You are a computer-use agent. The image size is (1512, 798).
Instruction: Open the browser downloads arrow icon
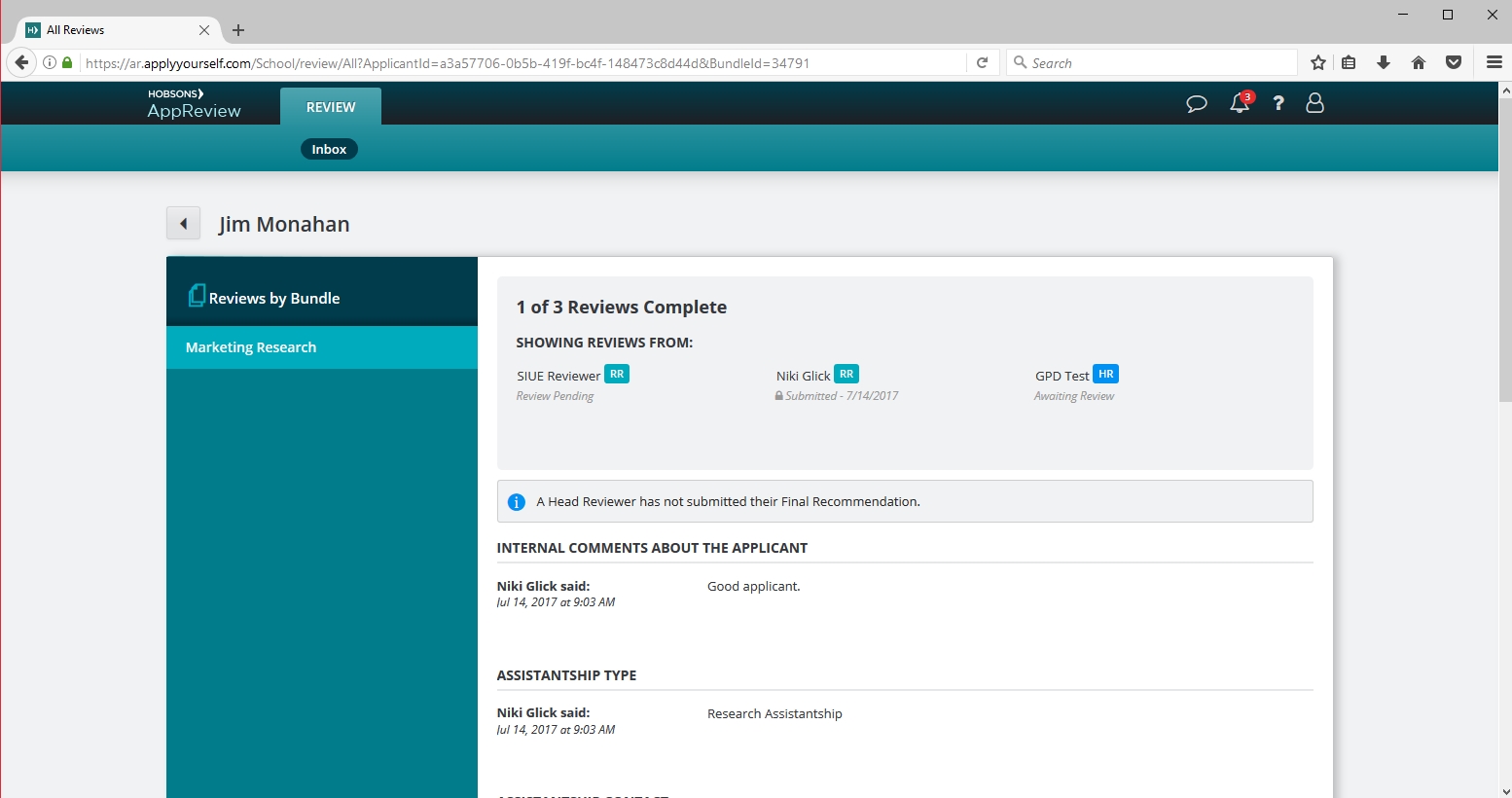click(1384, 63)
